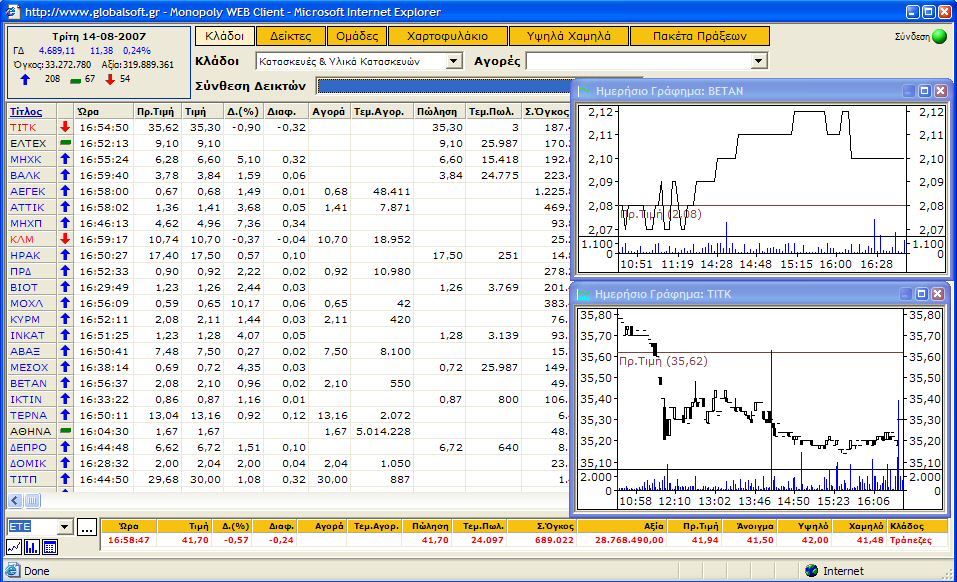Select the ΒΕΤΑΝ stock title

[28, 383]
